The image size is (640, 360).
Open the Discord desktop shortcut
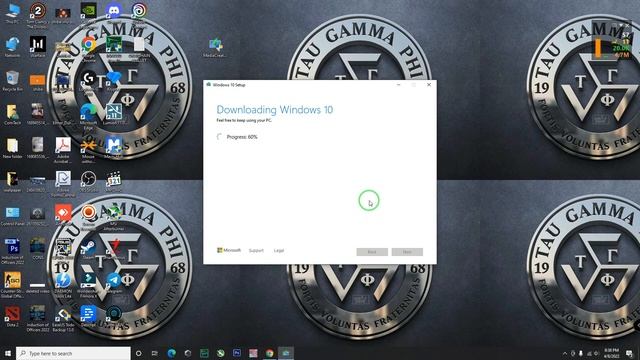click(114, 12)
